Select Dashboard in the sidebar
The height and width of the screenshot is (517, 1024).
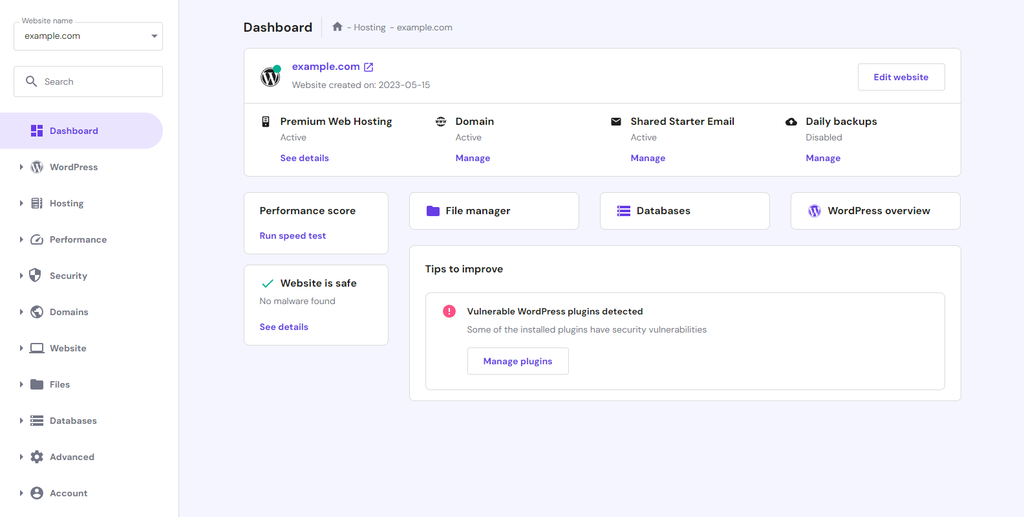(x=74, y=131)
